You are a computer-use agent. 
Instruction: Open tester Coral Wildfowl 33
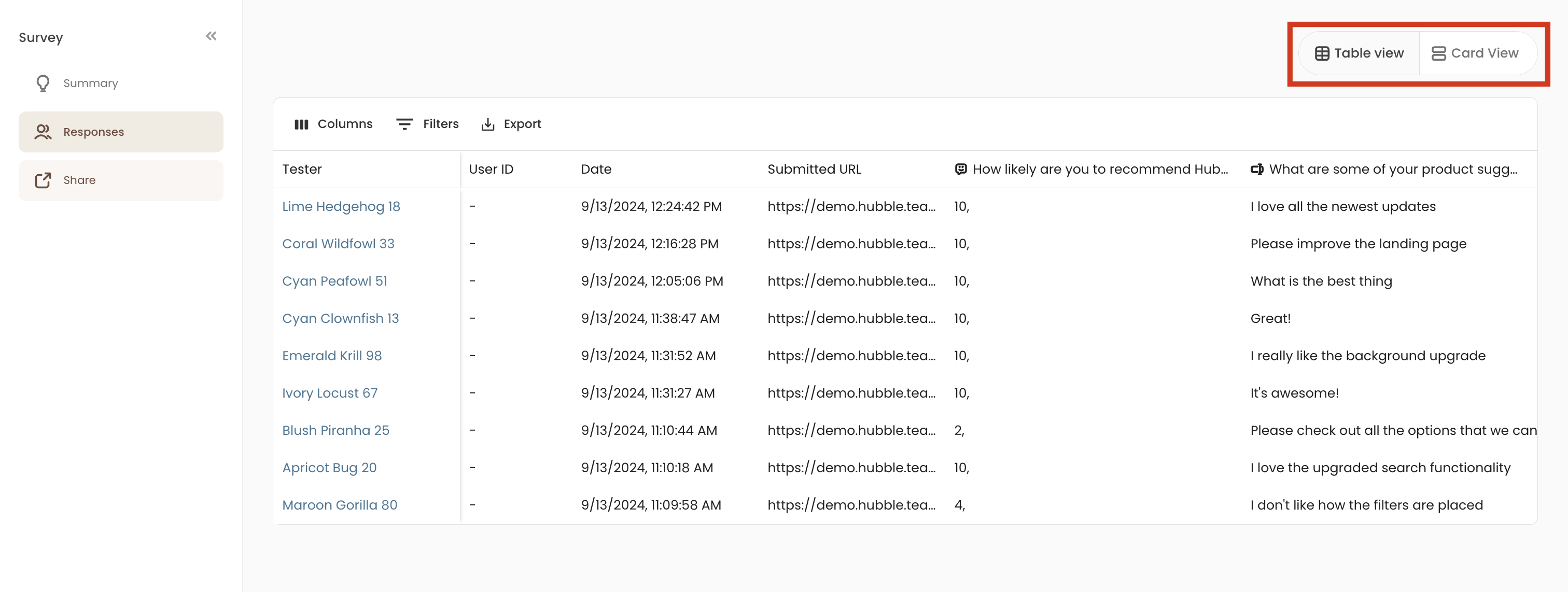339,244
